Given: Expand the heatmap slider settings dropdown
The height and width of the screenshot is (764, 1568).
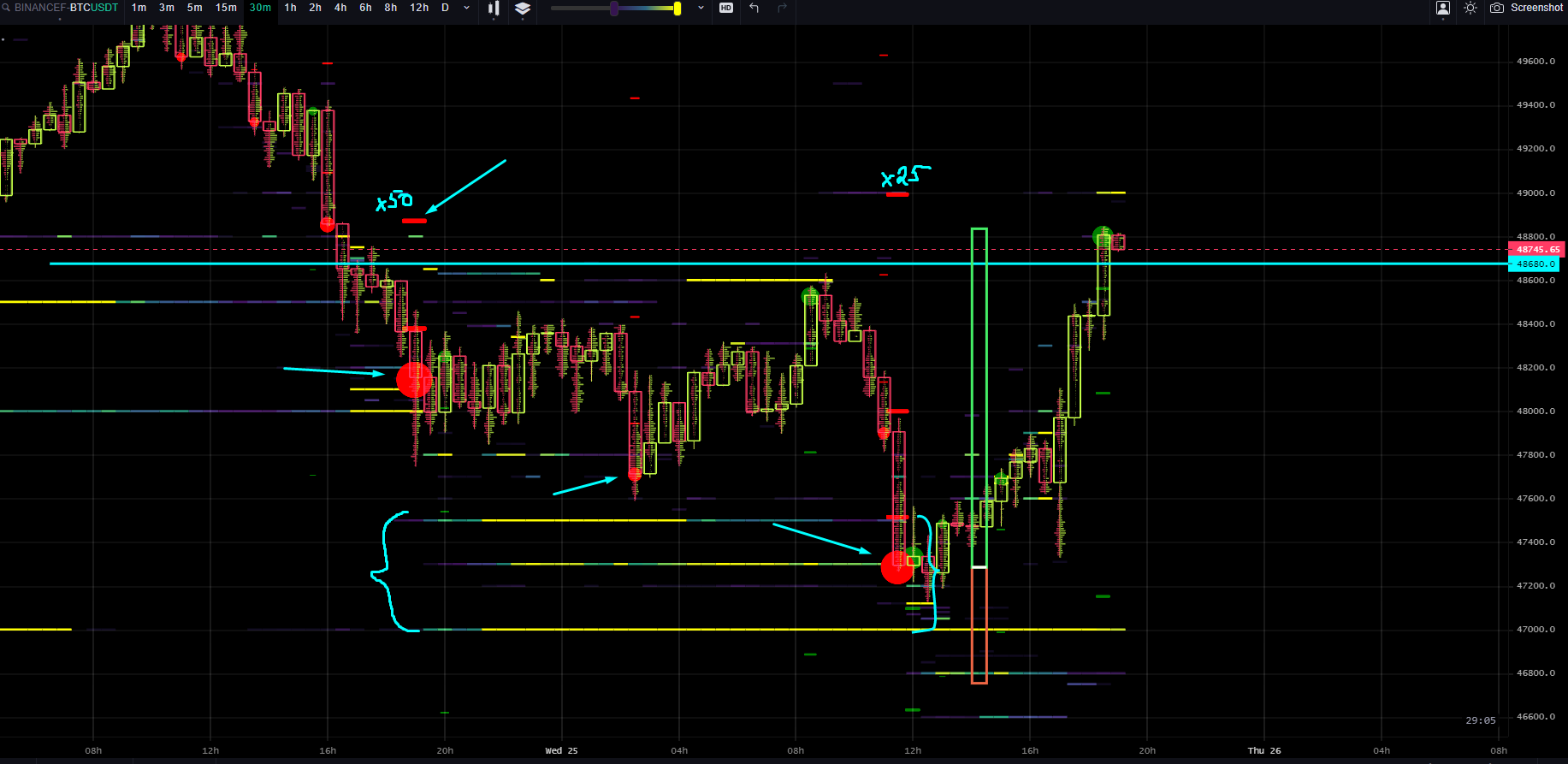Looking at the screenshot, I should tap(701, 8).
